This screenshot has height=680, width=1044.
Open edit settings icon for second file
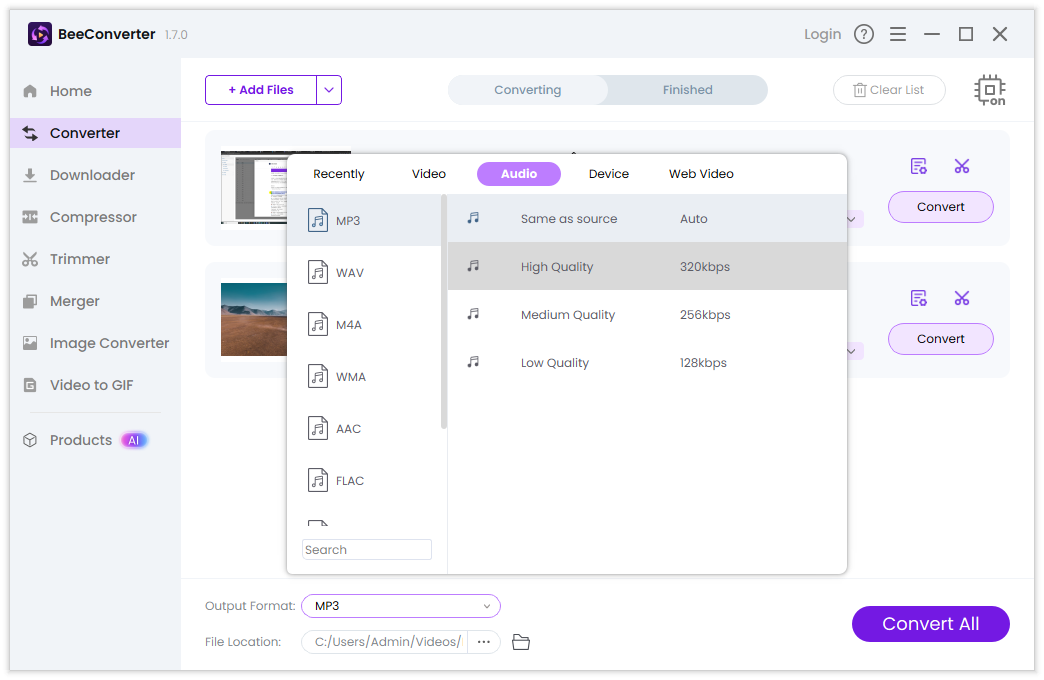click(x=919, y=298)
